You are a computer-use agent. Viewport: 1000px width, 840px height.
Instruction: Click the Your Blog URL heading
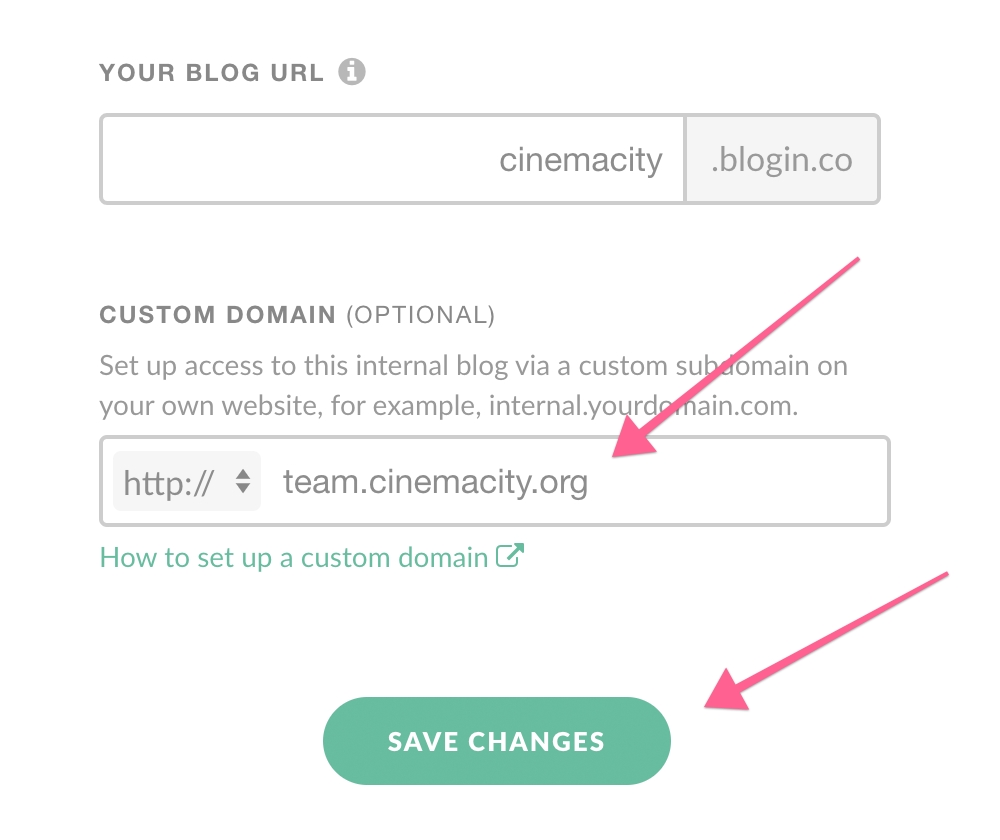pos(211,73)
